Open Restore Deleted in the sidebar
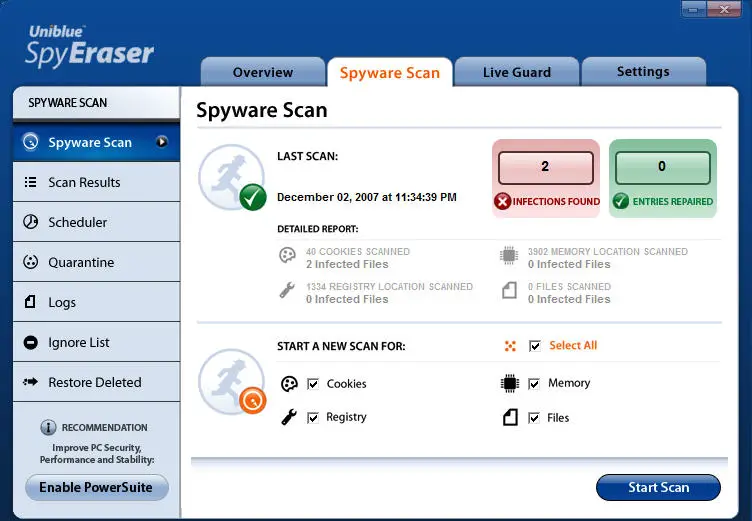 [96, 382]
